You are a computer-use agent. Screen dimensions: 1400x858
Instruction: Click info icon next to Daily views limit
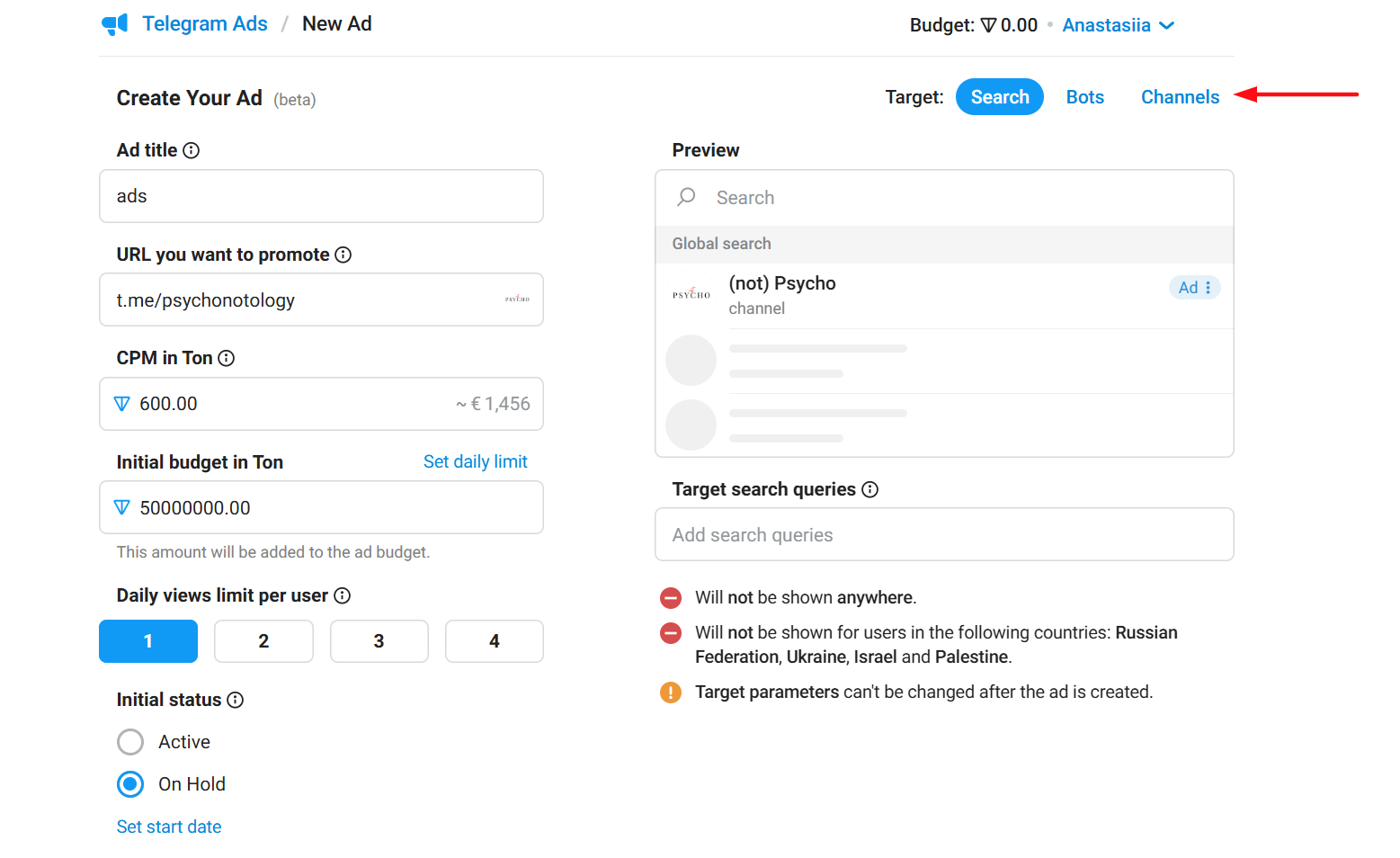pos(343,596)
